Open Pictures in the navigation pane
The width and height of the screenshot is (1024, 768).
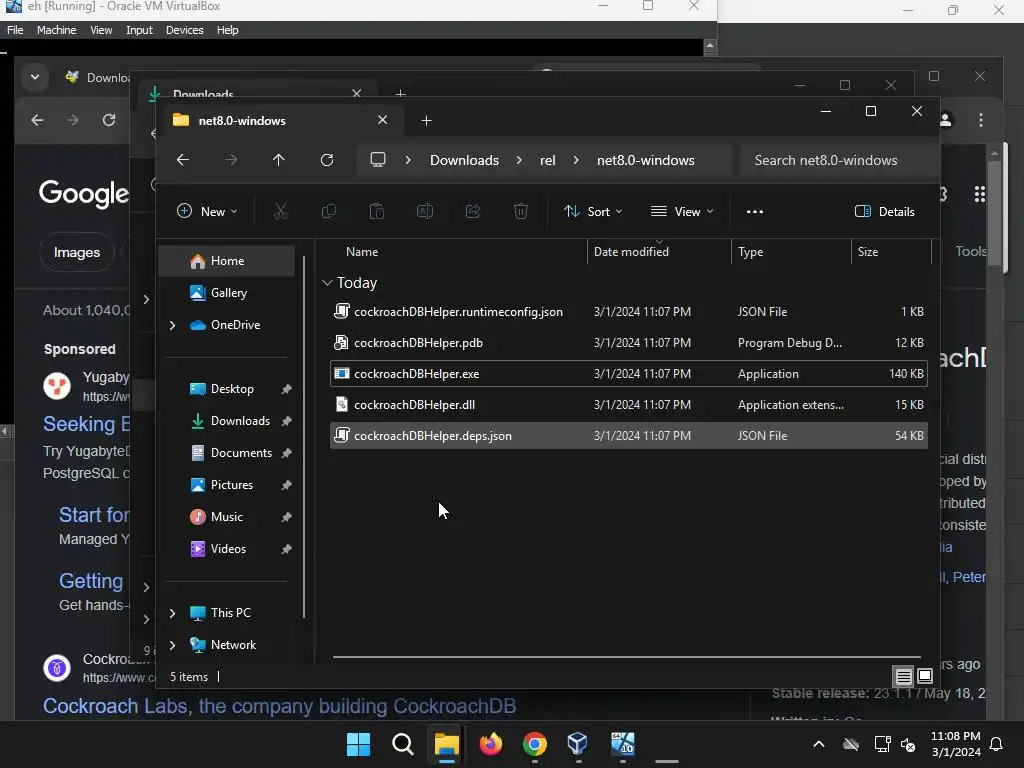tap(232, 485)
